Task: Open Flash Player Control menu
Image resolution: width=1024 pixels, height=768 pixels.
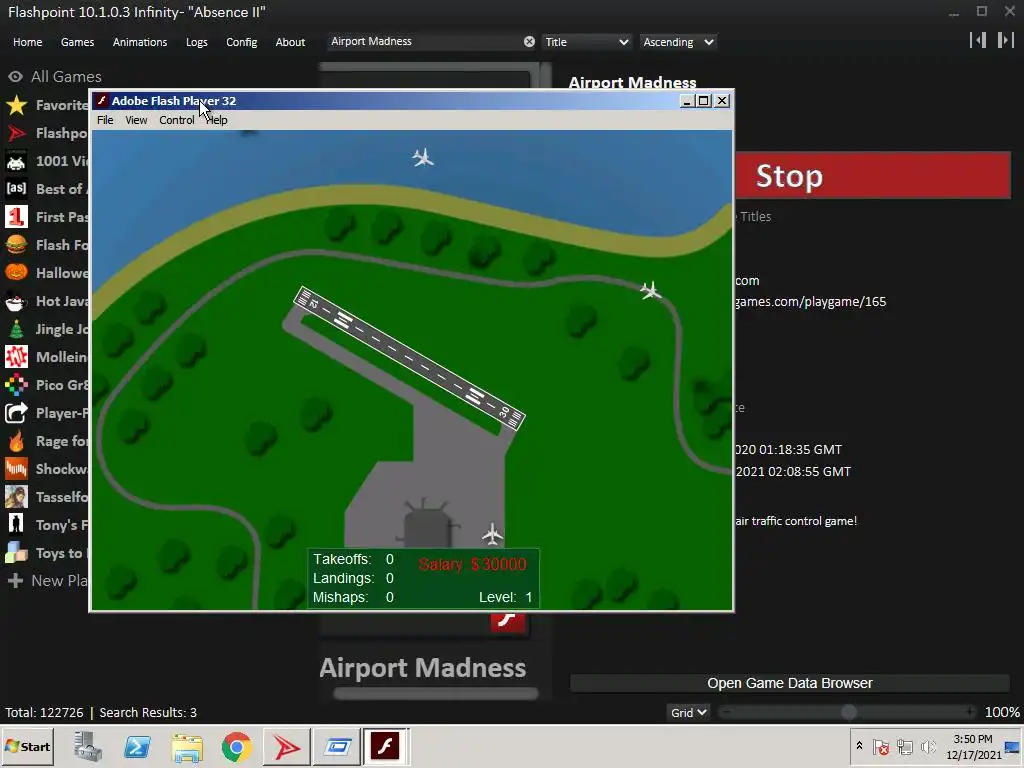Action: point(176,120)
